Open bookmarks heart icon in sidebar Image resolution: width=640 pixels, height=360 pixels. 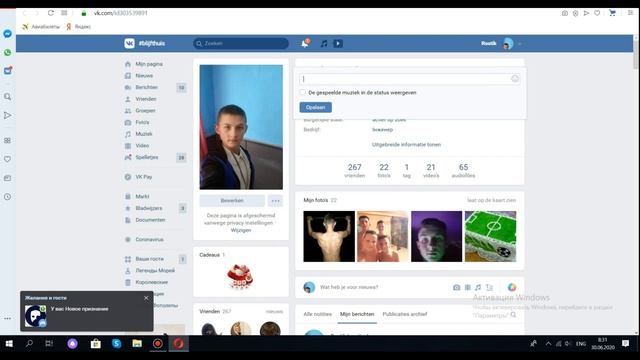[7, 159]
